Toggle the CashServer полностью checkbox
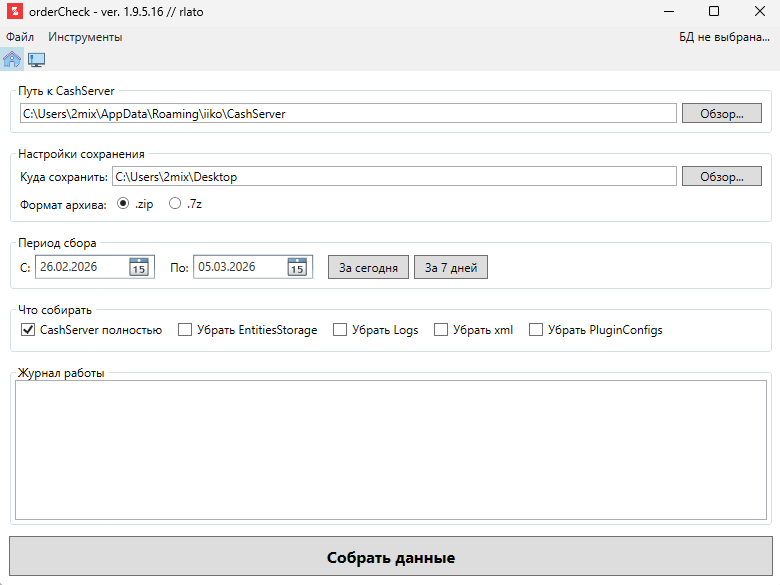This screenshot has height=585, width=780. [28, 330]
